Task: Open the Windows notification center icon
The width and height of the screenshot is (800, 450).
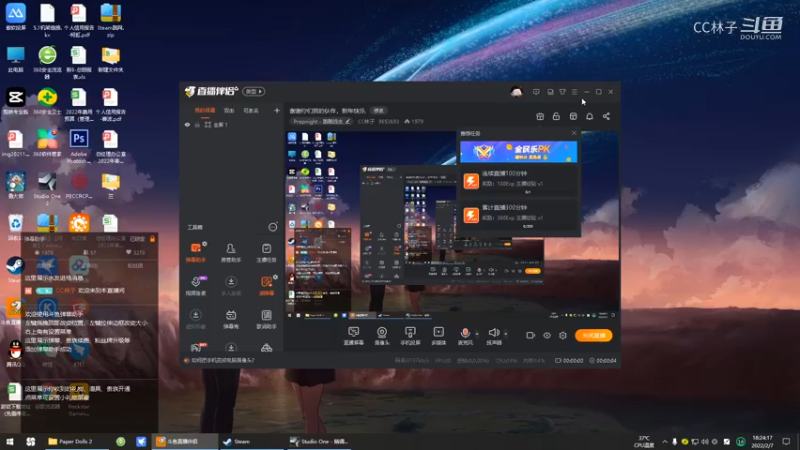Action: pyautogui.click(x=786, y=441)
